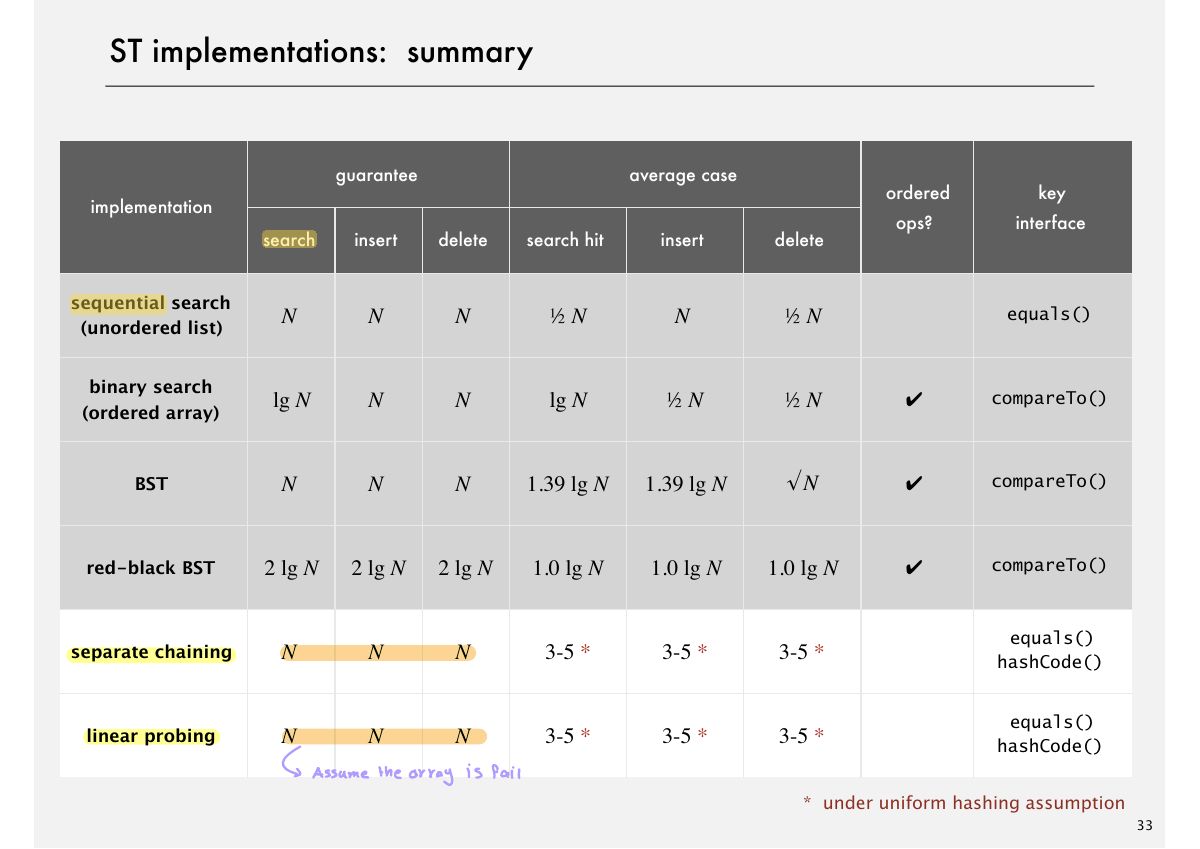Select the "binary search (ordered array)" row label

point(151,399)
